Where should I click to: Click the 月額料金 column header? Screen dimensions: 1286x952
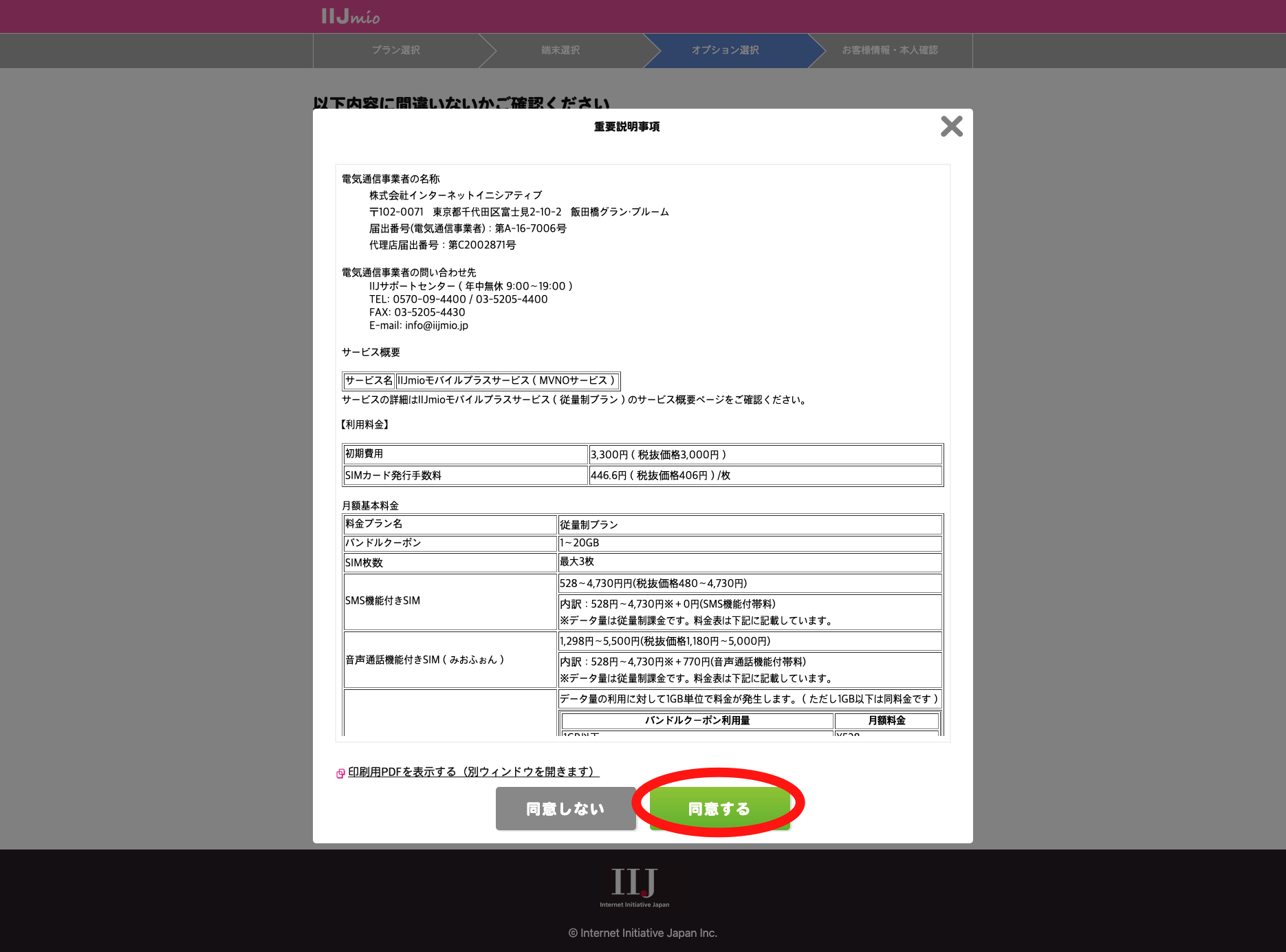click(x=887, y=720)
